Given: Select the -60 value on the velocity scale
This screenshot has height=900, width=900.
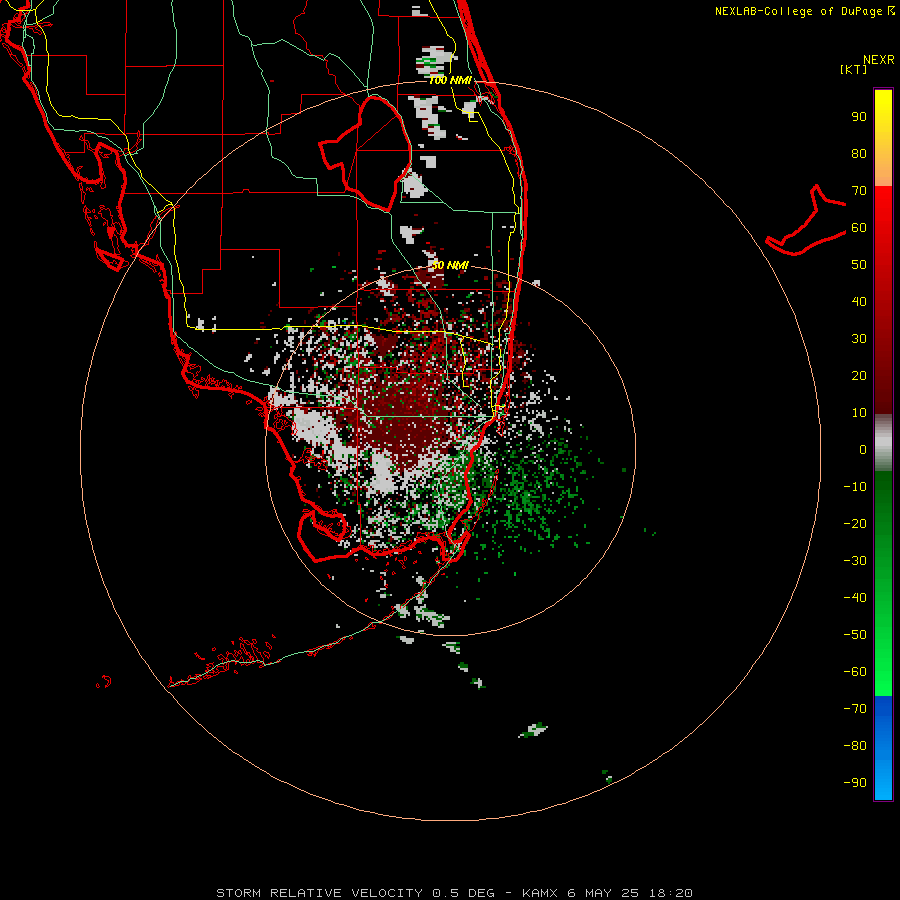Looking at the screenshot, I should point(855,672).
